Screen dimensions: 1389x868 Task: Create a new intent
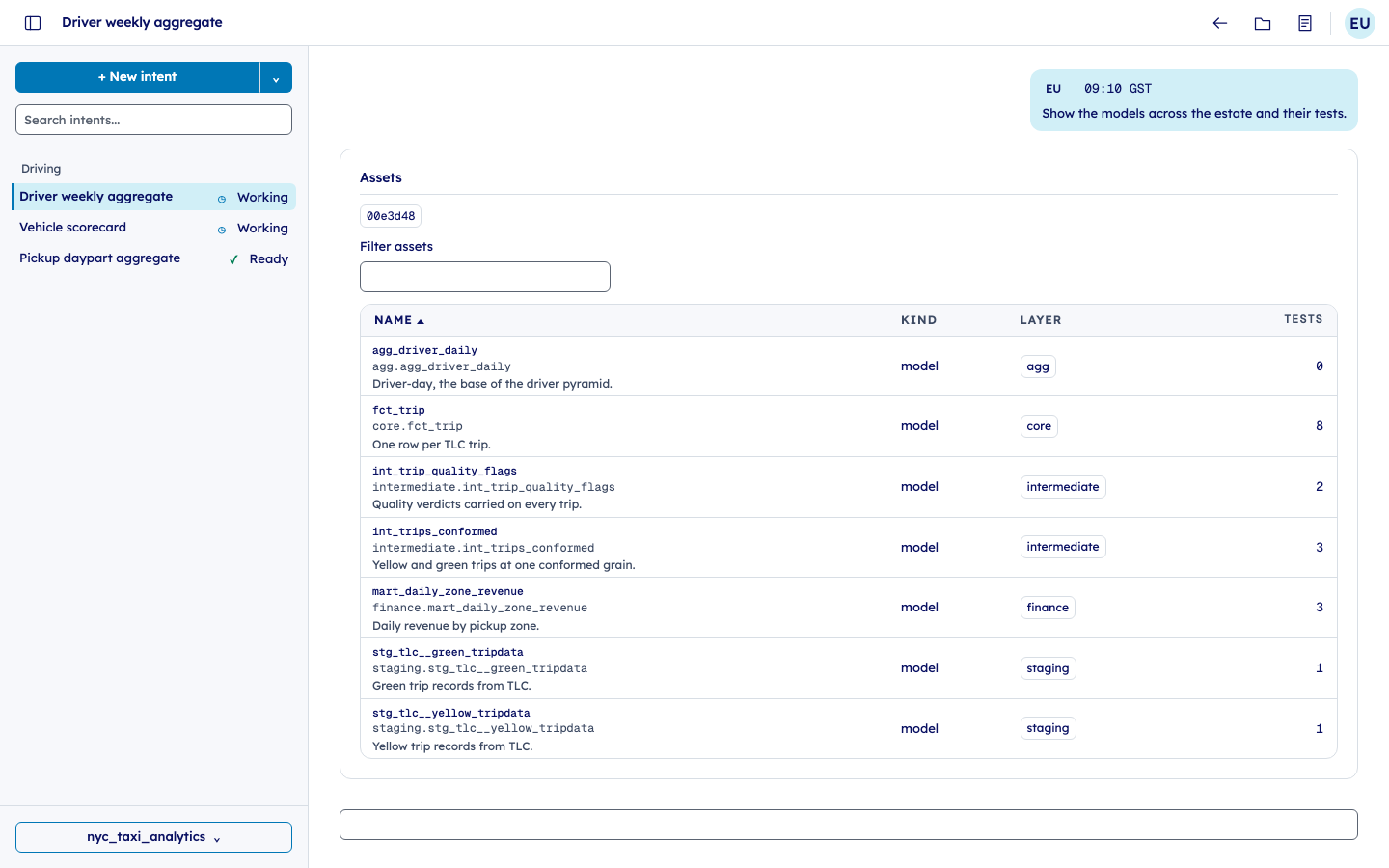pyautogui.click(x=138, y=77)
